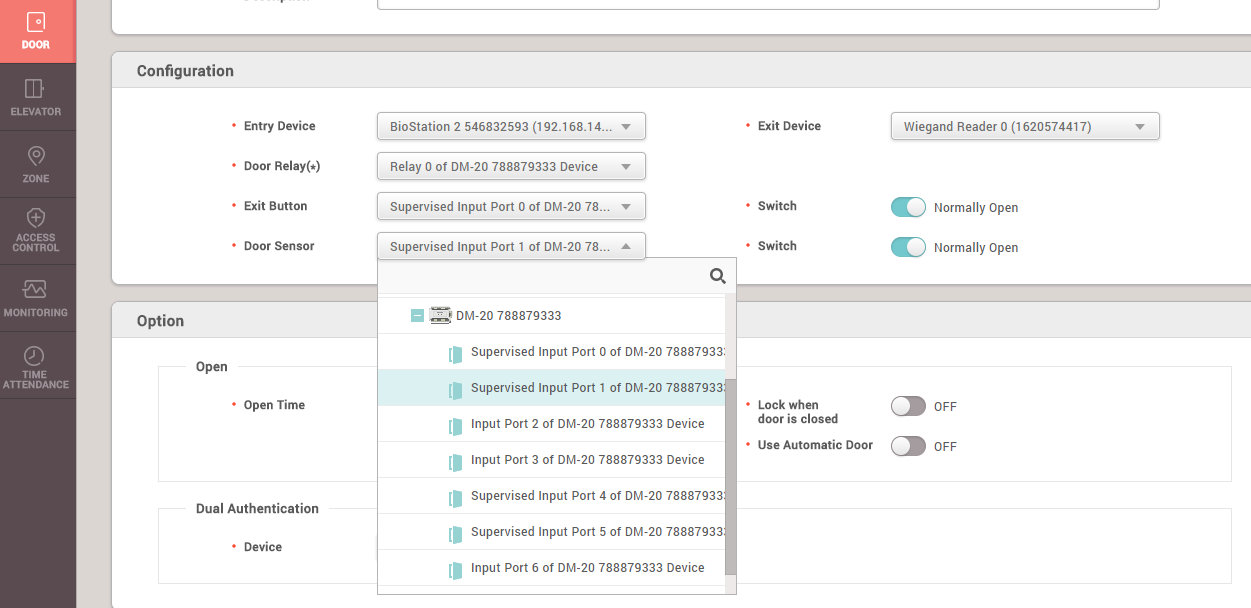The image size is (1251, 608).
Task: Turn on Use Automatic Door
Action: point(908,446)
